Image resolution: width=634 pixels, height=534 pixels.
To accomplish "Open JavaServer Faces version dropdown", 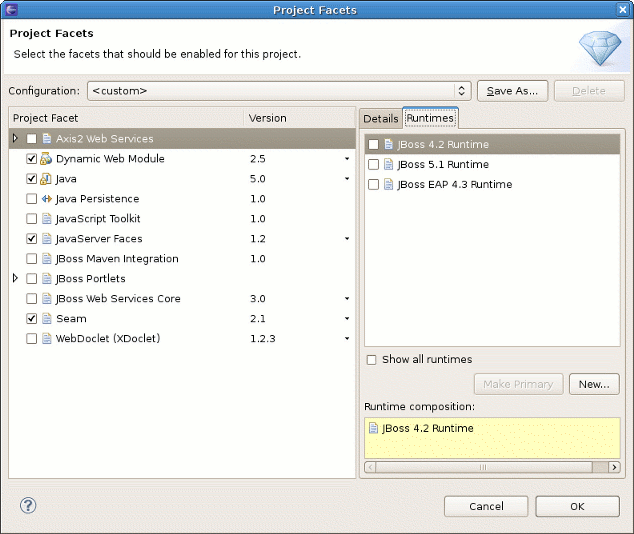I will click(347, 239).
